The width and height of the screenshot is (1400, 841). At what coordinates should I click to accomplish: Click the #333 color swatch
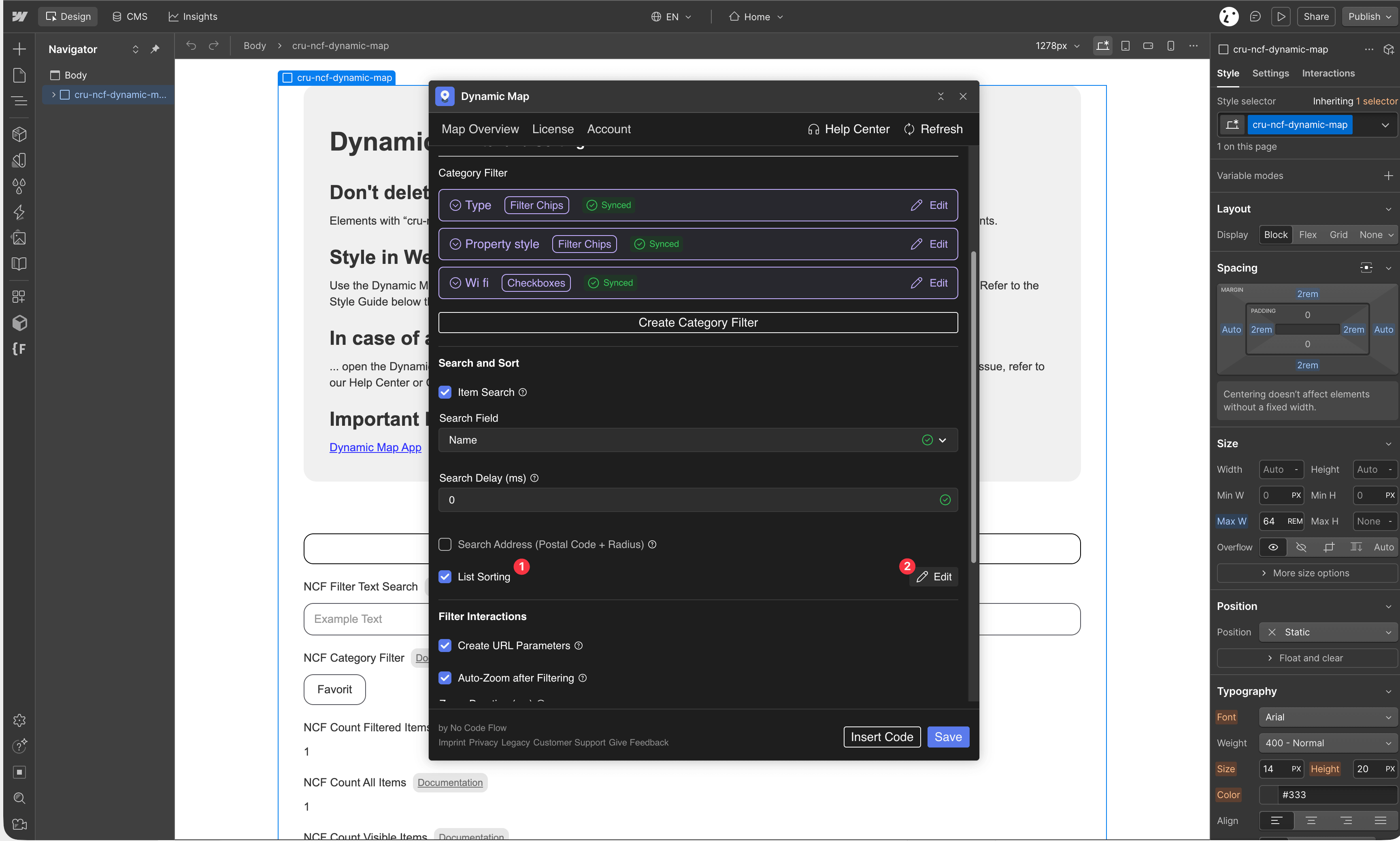click(x=1269, y=794)
